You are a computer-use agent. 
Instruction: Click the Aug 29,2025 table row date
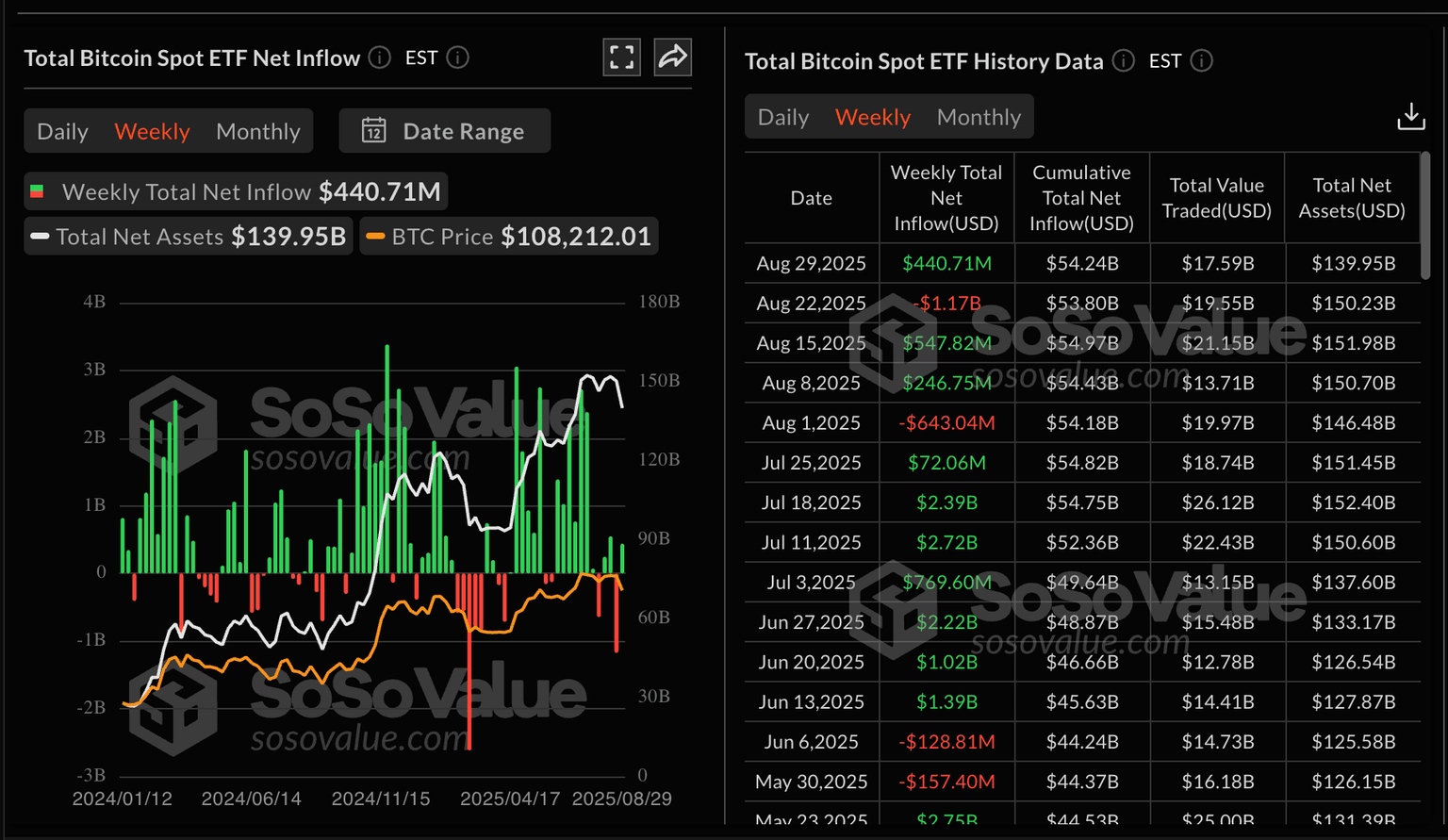[811, 263]
